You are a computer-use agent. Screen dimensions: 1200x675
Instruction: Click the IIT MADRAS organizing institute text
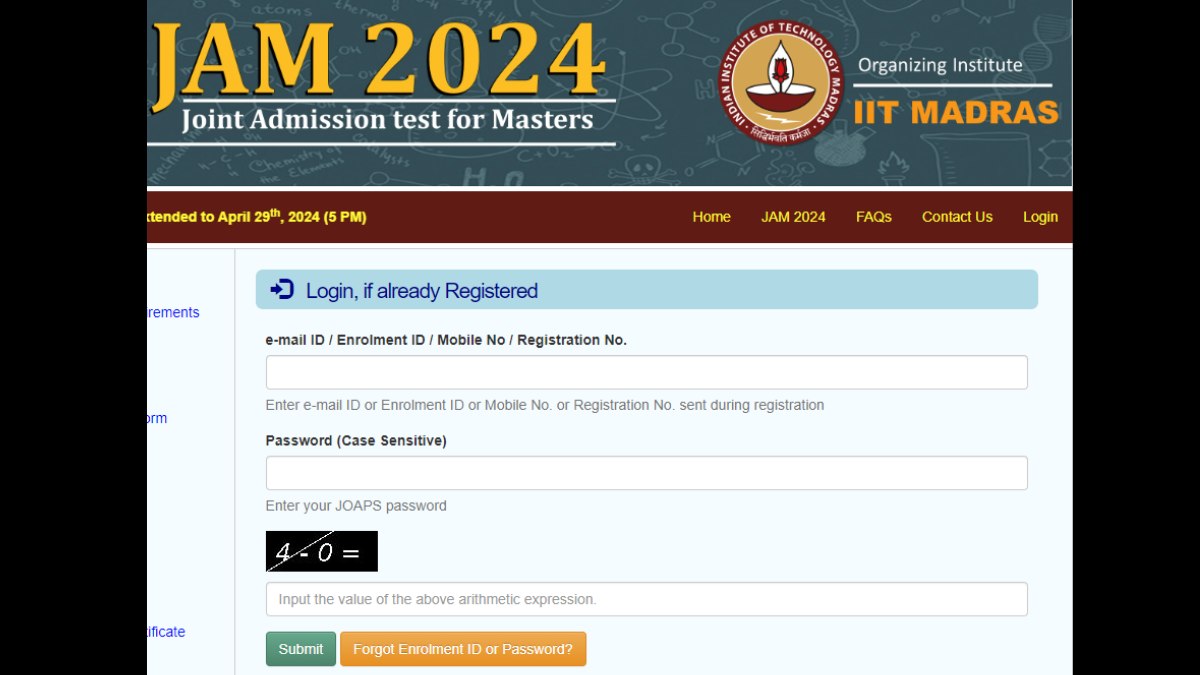point(955,112)
